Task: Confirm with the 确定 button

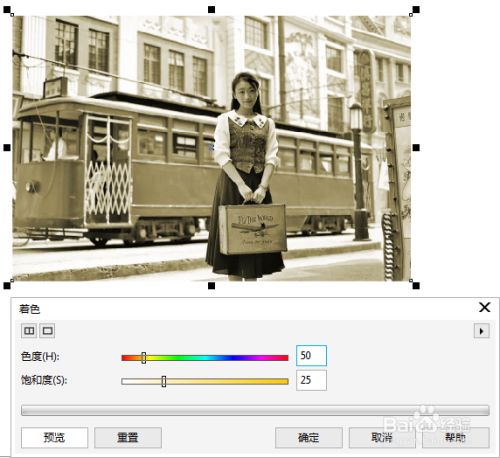Action: pyautogui.click(x=309, y=437)
